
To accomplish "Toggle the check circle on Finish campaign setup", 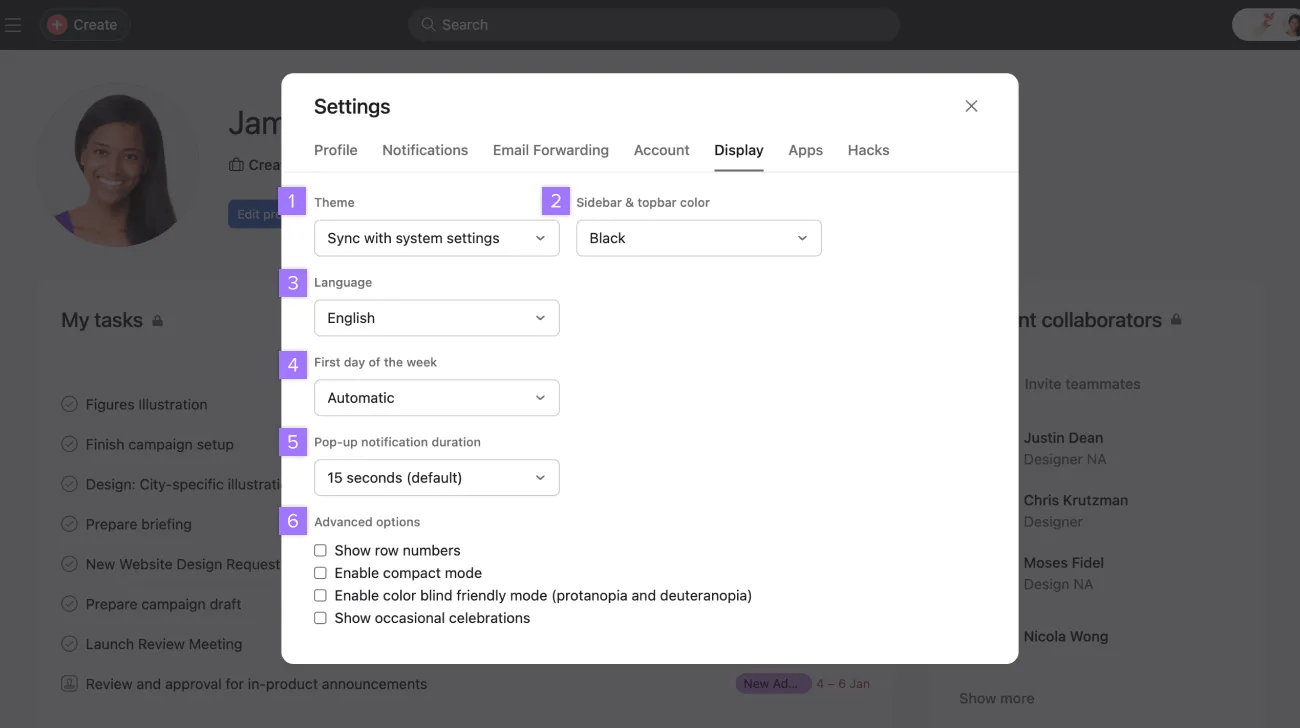I will point(69,443).
